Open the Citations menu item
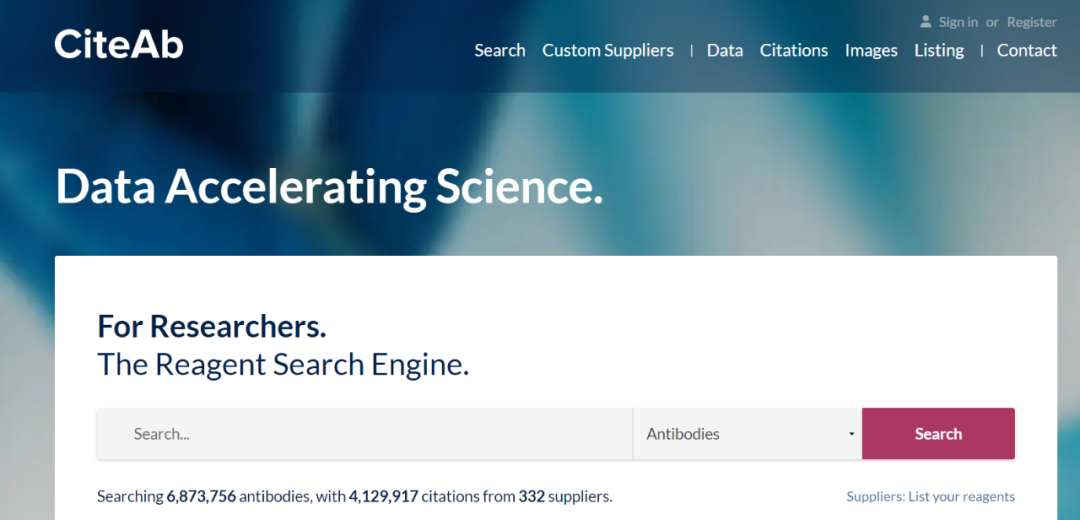Image resolution: width=1080 pixels, height=520 pixels. pyautogui.click(x=793, y=50)
